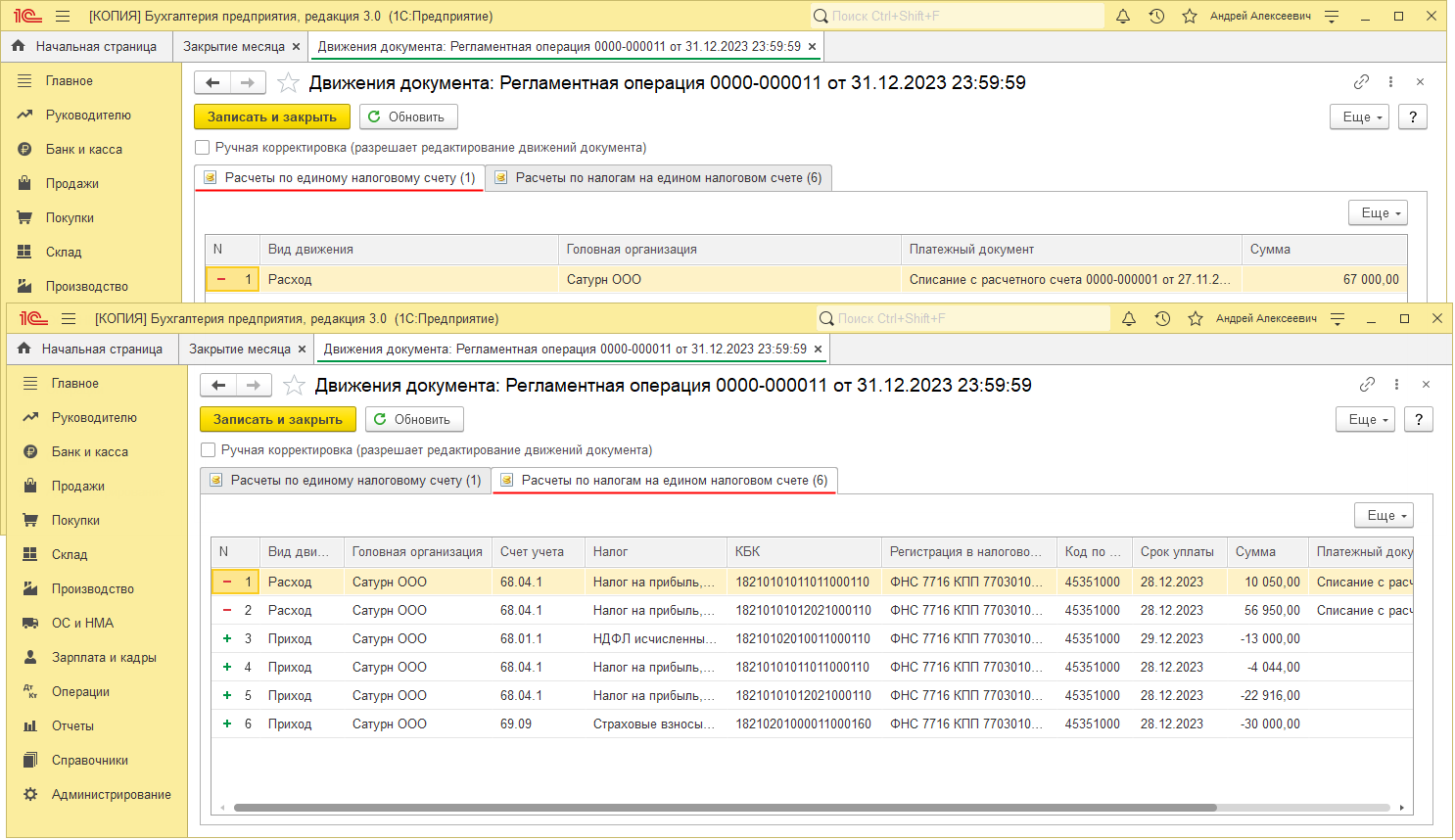The width and height of the screenshot is (1455, 840).
Task: Click scrollbar right arrow under front window table
Action: [1402, 808]
